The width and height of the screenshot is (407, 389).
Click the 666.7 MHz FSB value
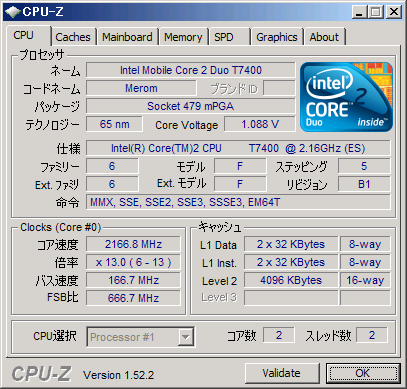click(133, 298)
